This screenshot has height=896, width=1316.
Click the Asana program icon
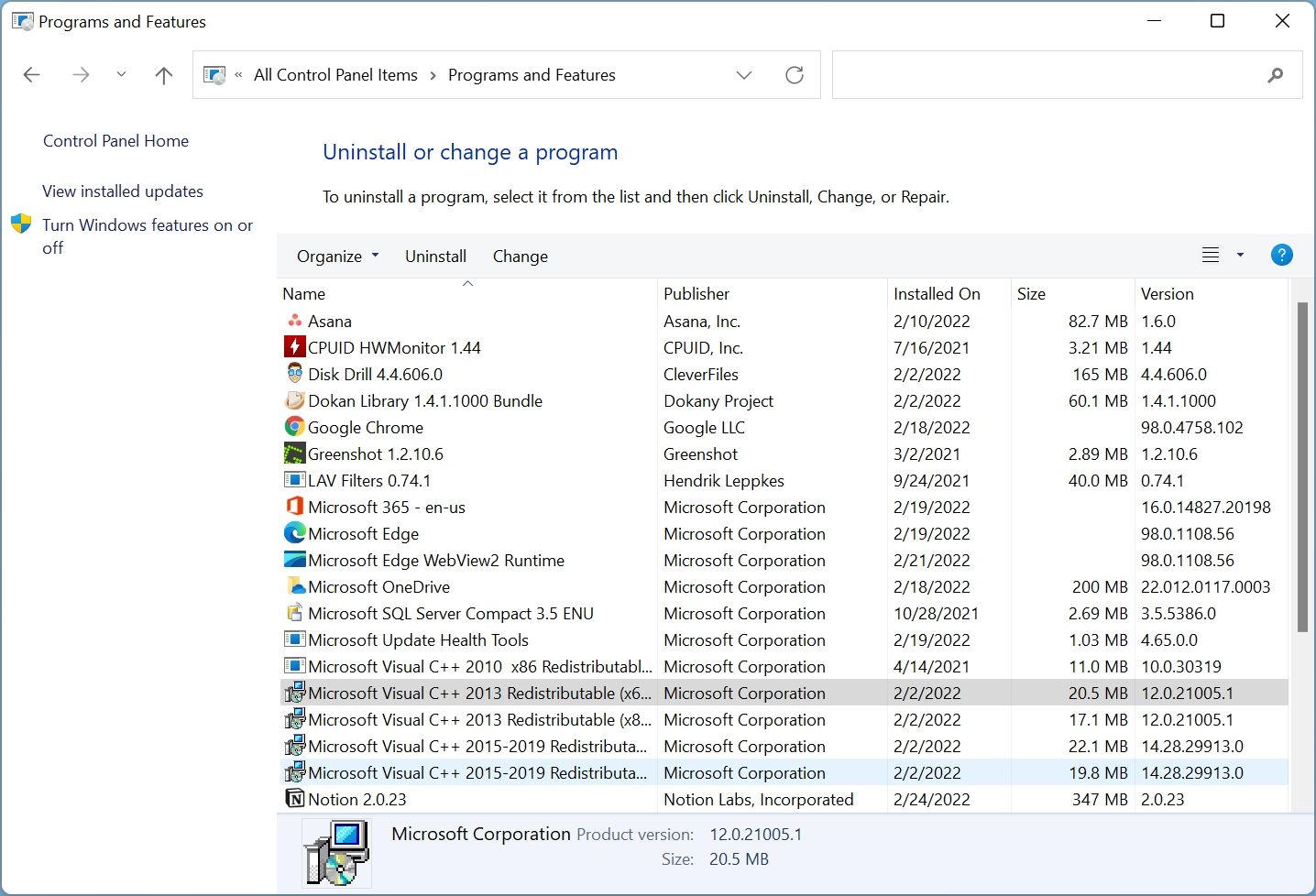click(x=294, y=321)
